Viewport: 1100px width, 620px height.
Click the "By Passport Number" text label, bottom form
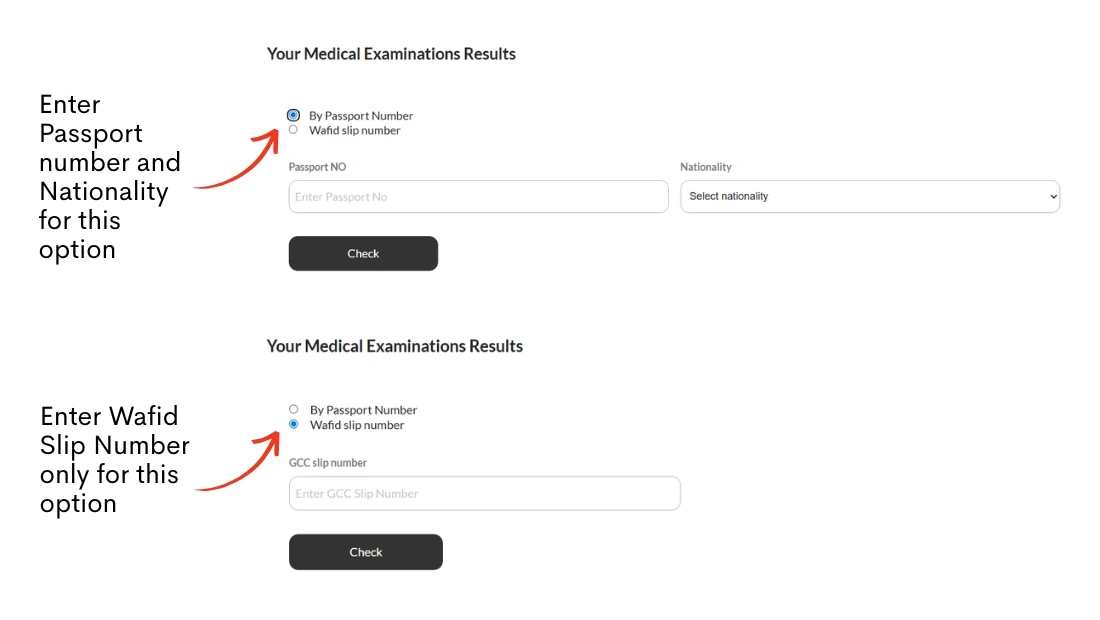[x=365, y=409]
